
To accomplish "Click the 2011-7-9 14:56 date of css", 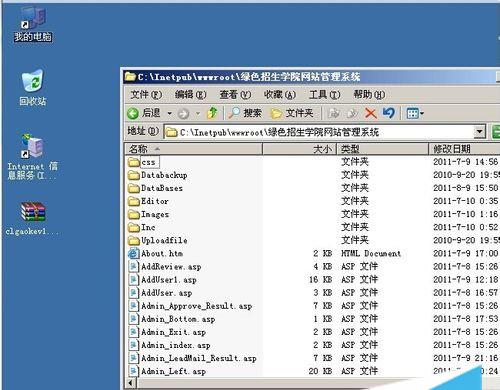I will 465,162.
